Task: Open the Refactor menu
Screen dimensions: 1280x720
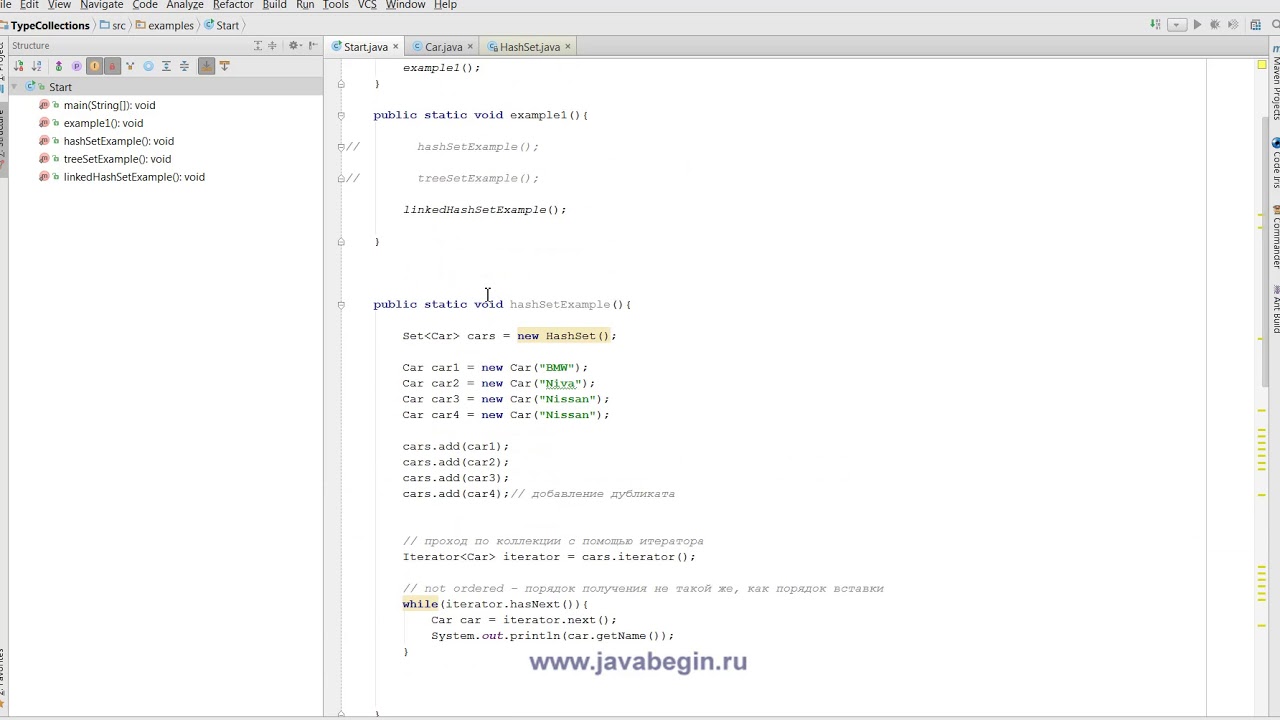Action: 233,5
